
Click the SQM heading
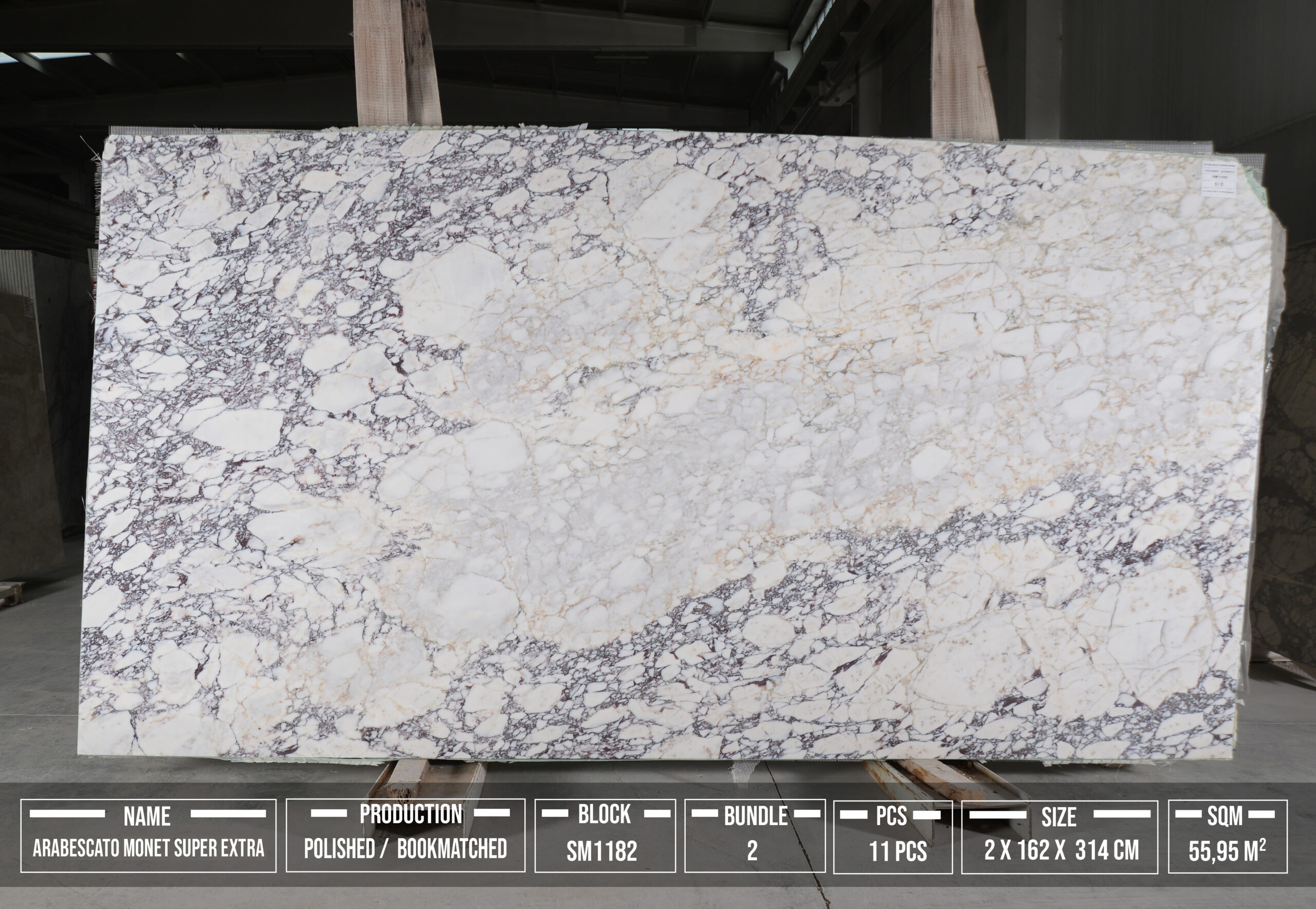[1225, 816]
